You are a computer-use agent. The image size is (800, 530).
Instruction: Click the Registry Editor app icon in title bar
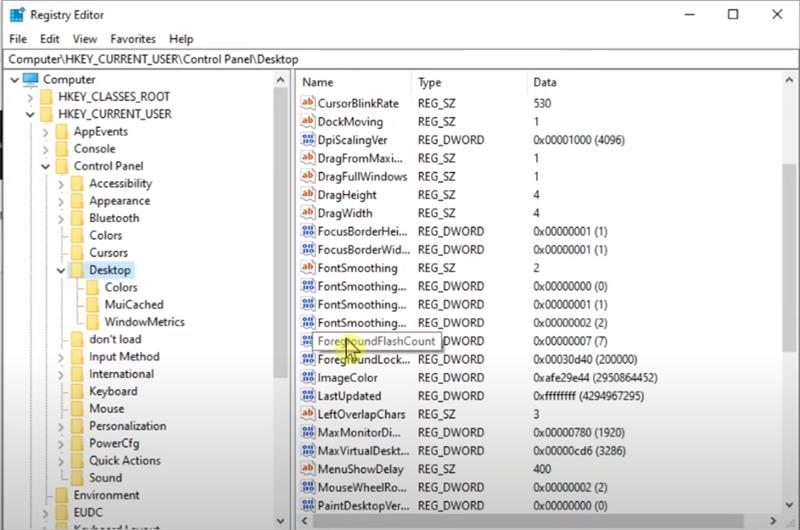coord(17,15)
